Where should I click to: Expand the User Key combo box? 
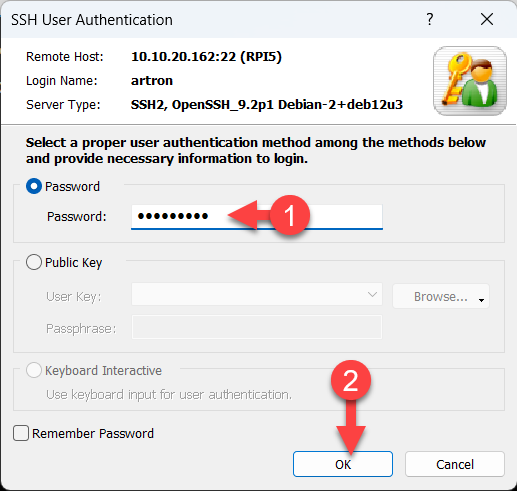pos(257,294)
